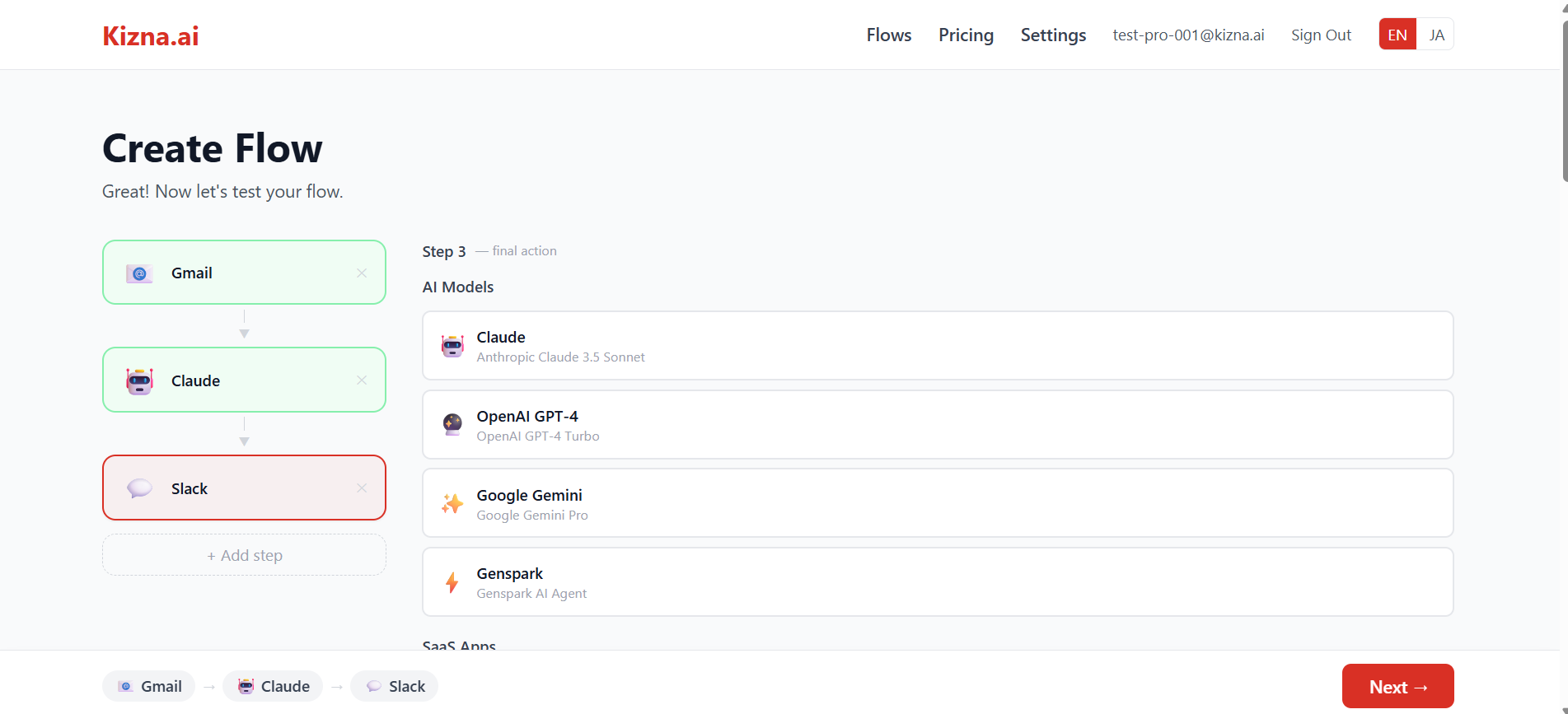The width and height of the screenshot is (1568, 714).
Task: Click the OpenAI GPT-4 crystal ball icon
Action: (452, 425)
